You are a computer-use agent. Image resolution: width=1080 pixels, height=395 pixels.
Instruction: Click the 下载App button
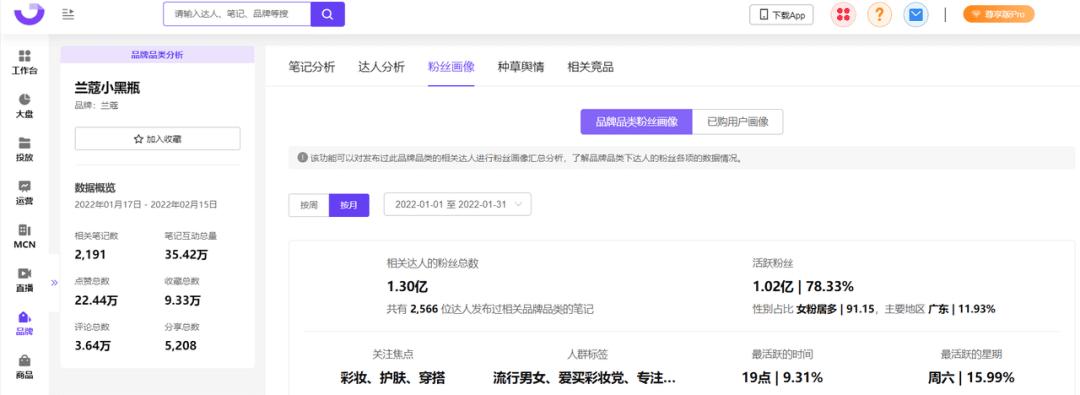click(781, 14)
